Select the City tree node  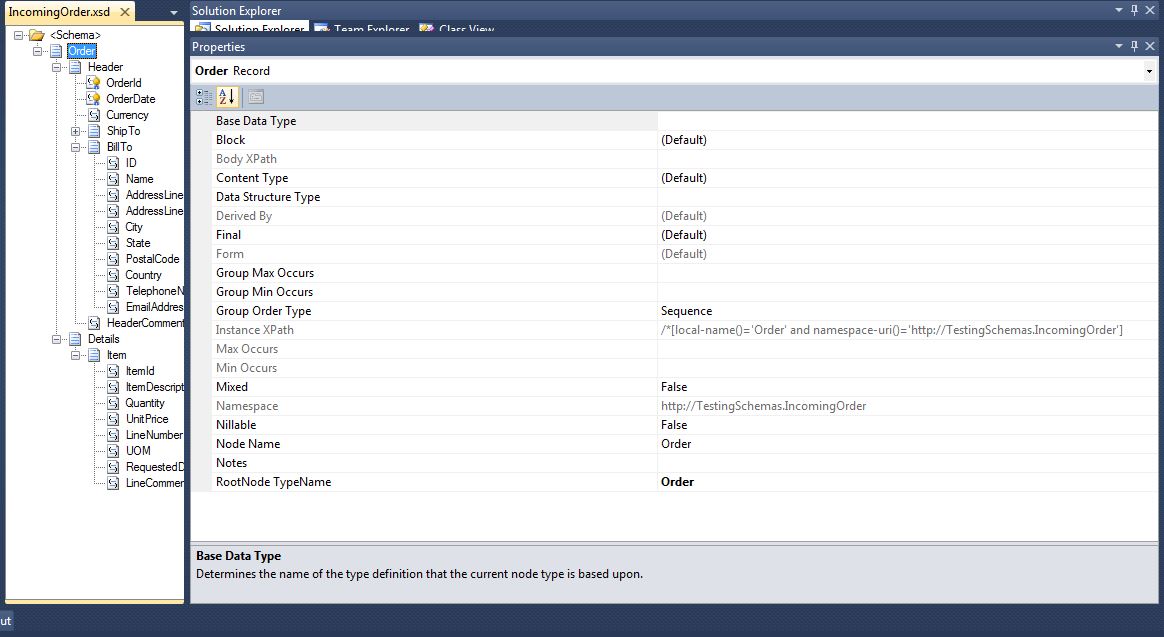click(x=134, y=227)
